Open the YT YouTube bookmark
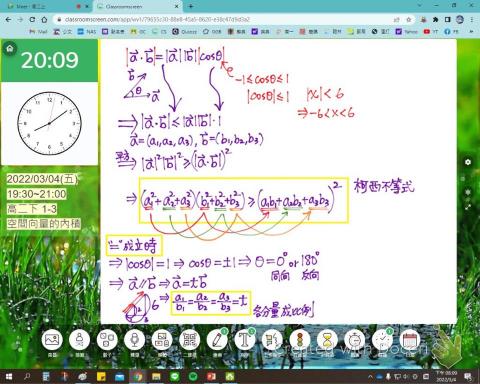Image resolution: width=480 pixels, height=384 pixels. (x=431, y=31)
